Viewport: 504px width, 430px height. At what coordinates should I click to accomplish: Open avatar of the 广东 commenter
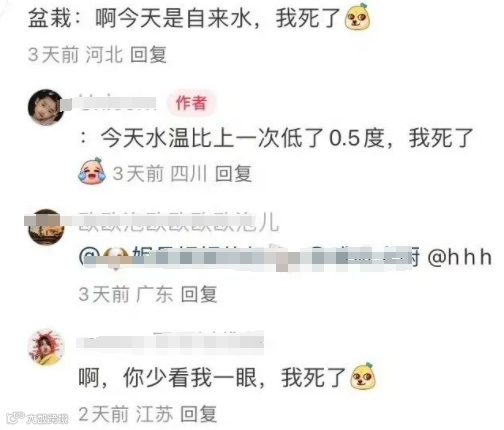tap(46, 227)
